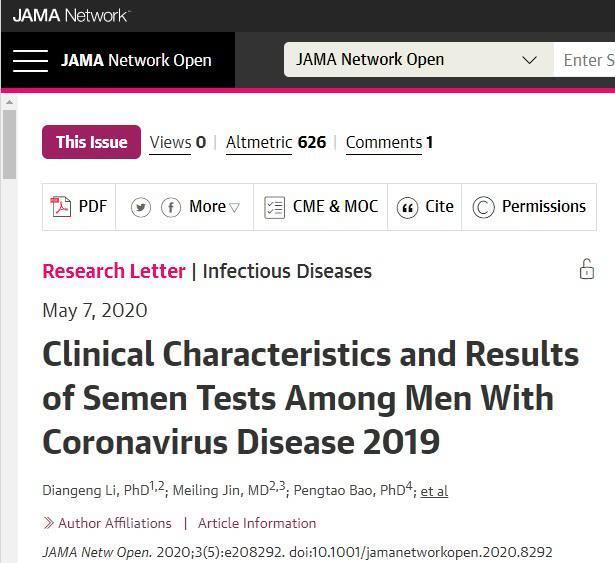This screenshot has width=615, height=563.
Task: Show all authors via et al
Action: (434, 490)
